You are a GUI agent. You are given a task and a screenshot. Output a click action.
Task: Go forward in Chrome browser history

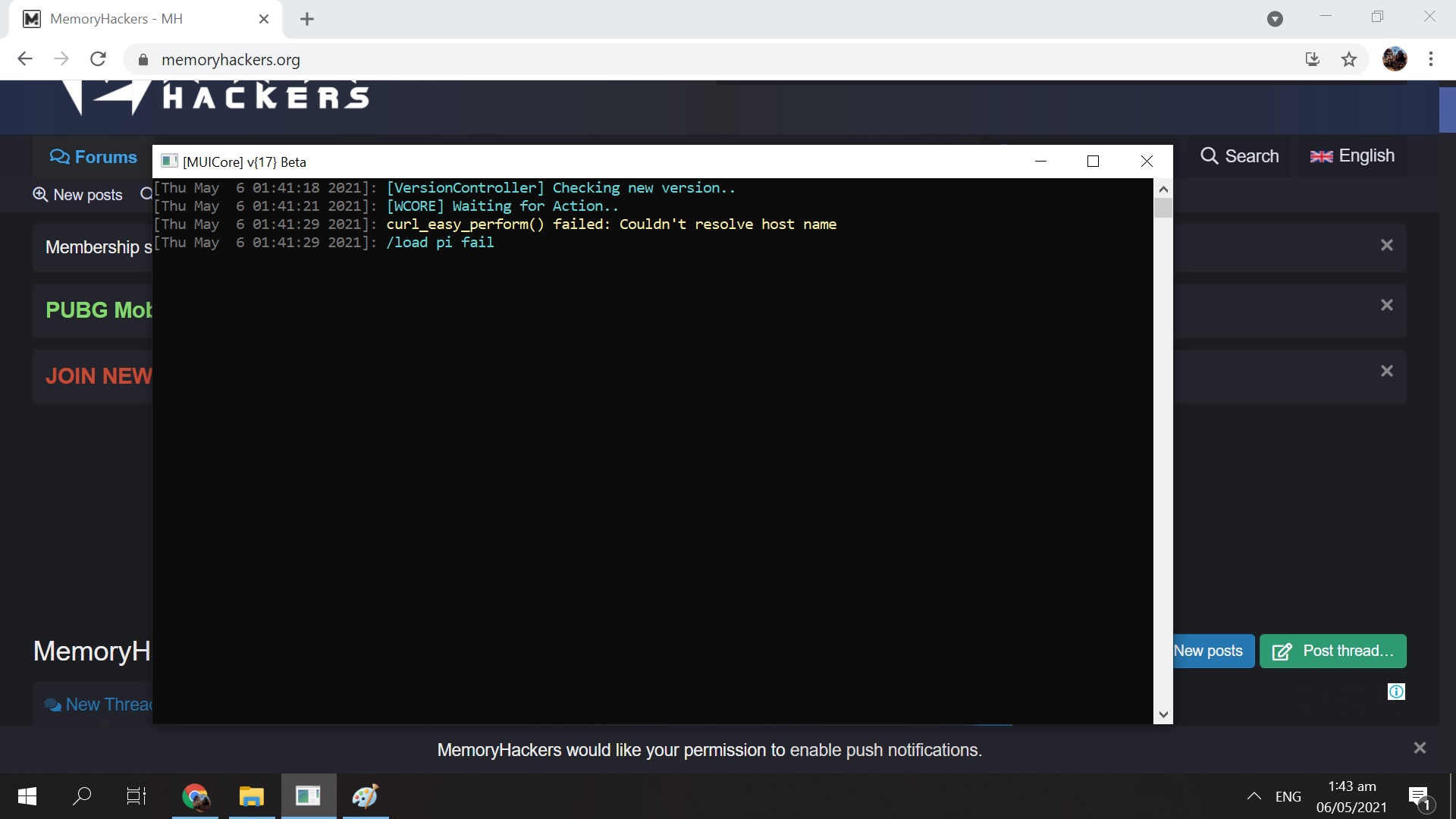(x=61, y=59)
